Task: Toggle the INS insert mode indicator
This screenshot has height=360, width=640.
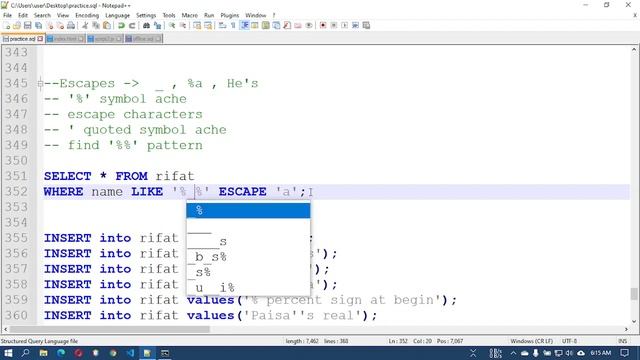Action: pos(622,341)
